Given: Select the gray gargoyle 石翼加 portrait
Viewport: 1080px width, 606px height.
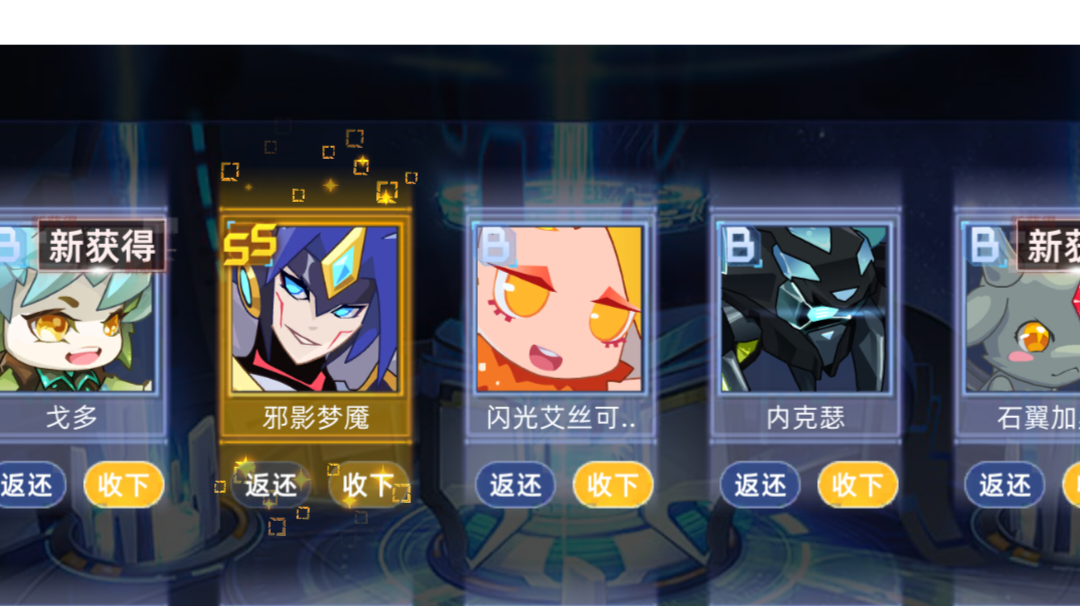Looking at the screenshot, I should pos(1022,309).
